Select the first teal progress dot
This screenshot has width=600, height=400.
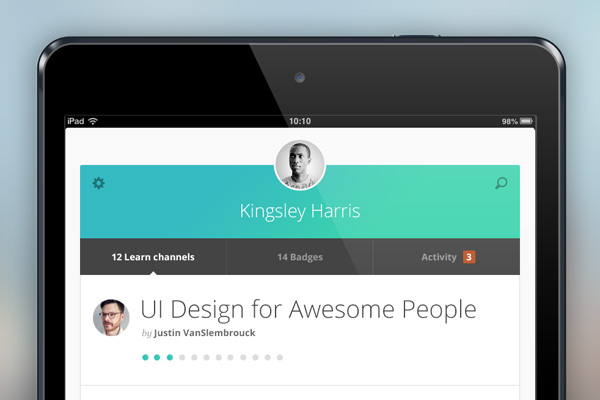pyautogui.click(x=145, y=357)
